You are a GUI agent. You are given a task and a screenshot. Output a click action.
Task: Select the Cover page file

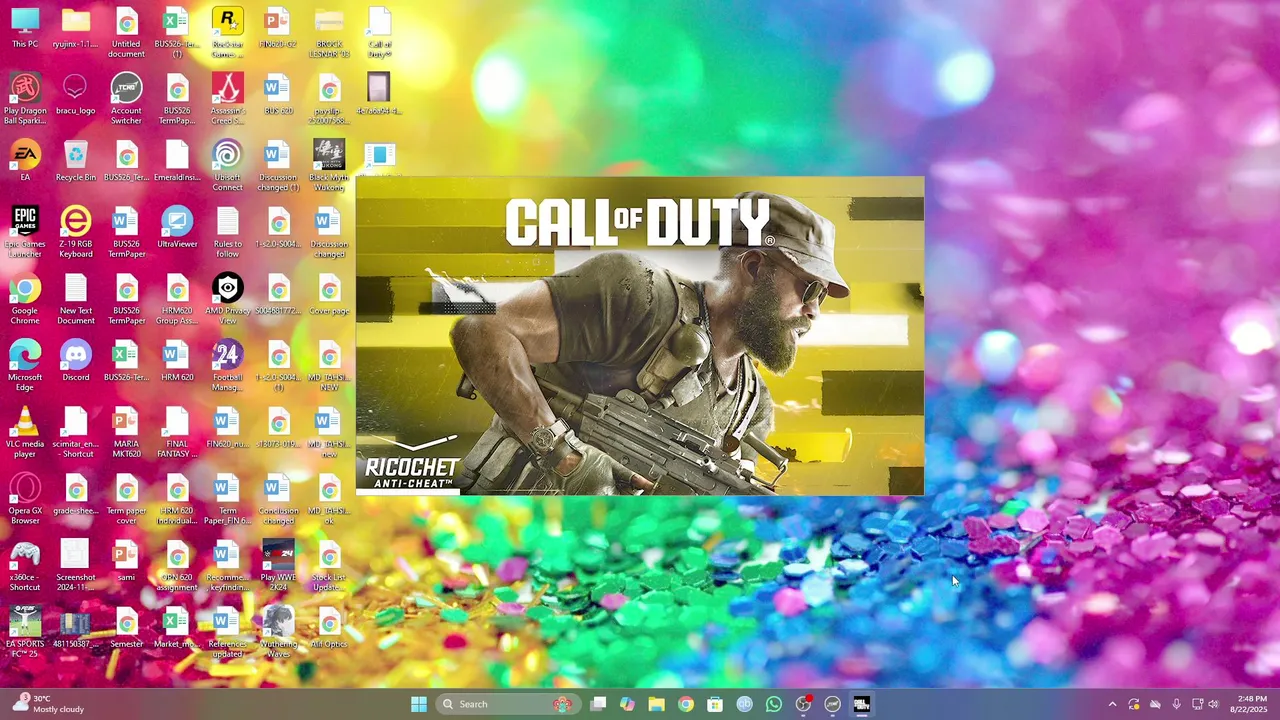[x=329, y=296]
